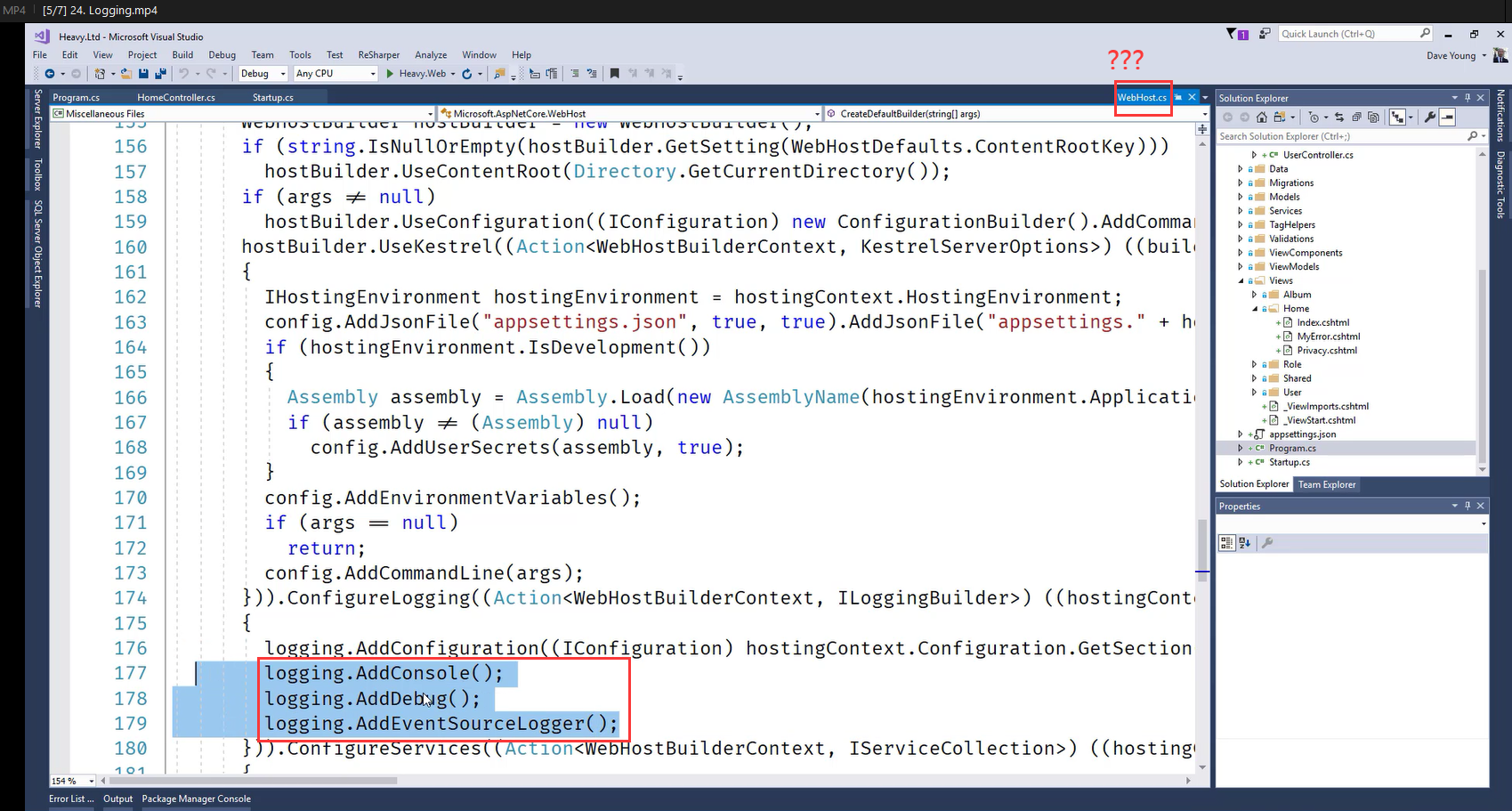Open the Any CPU platform dropdown
1512x811 pixels.
point(336,74)
